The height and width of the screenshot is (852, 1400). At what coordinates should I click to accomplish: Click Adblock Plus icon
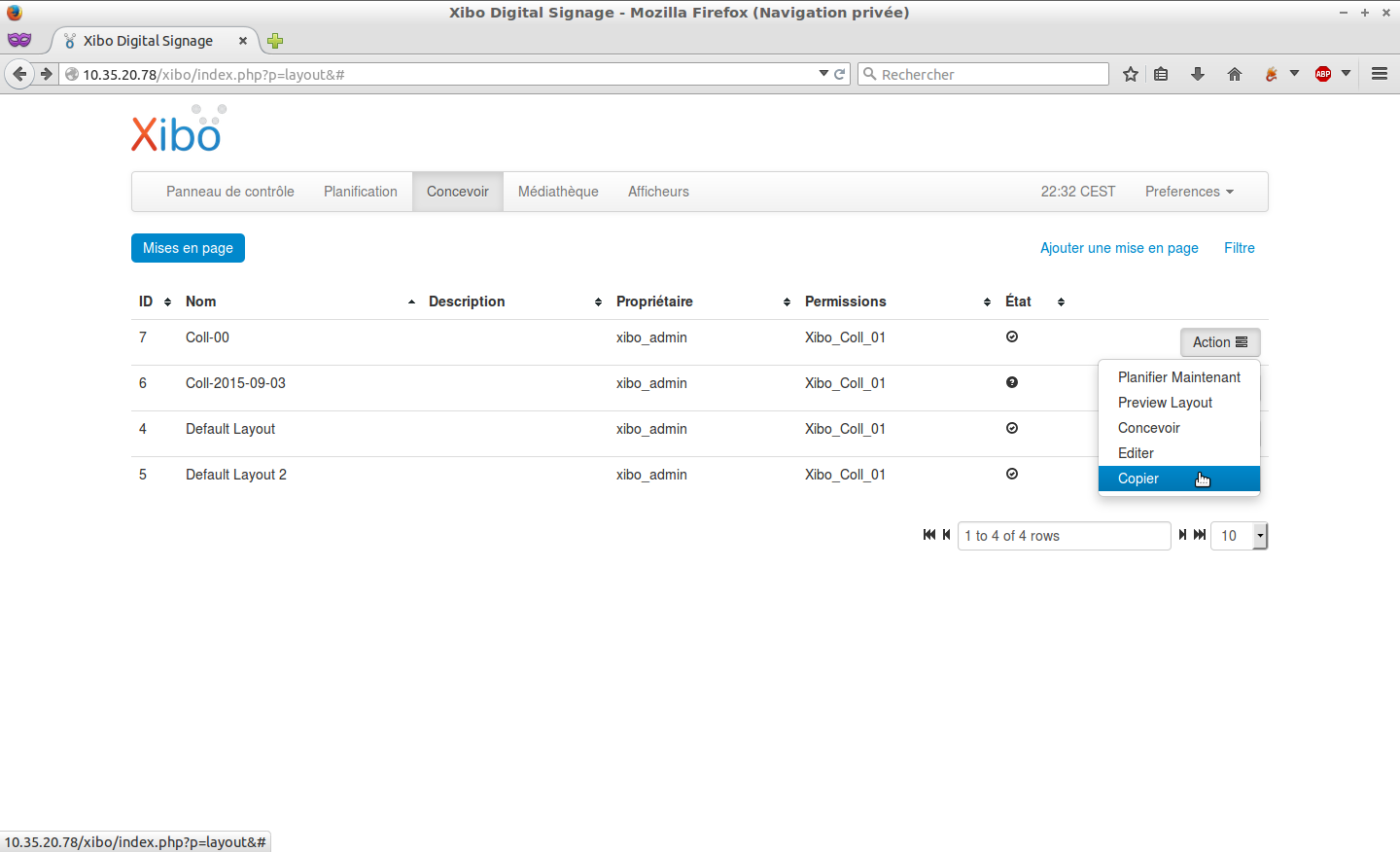pyautogui.click(x=1323, y=74)
